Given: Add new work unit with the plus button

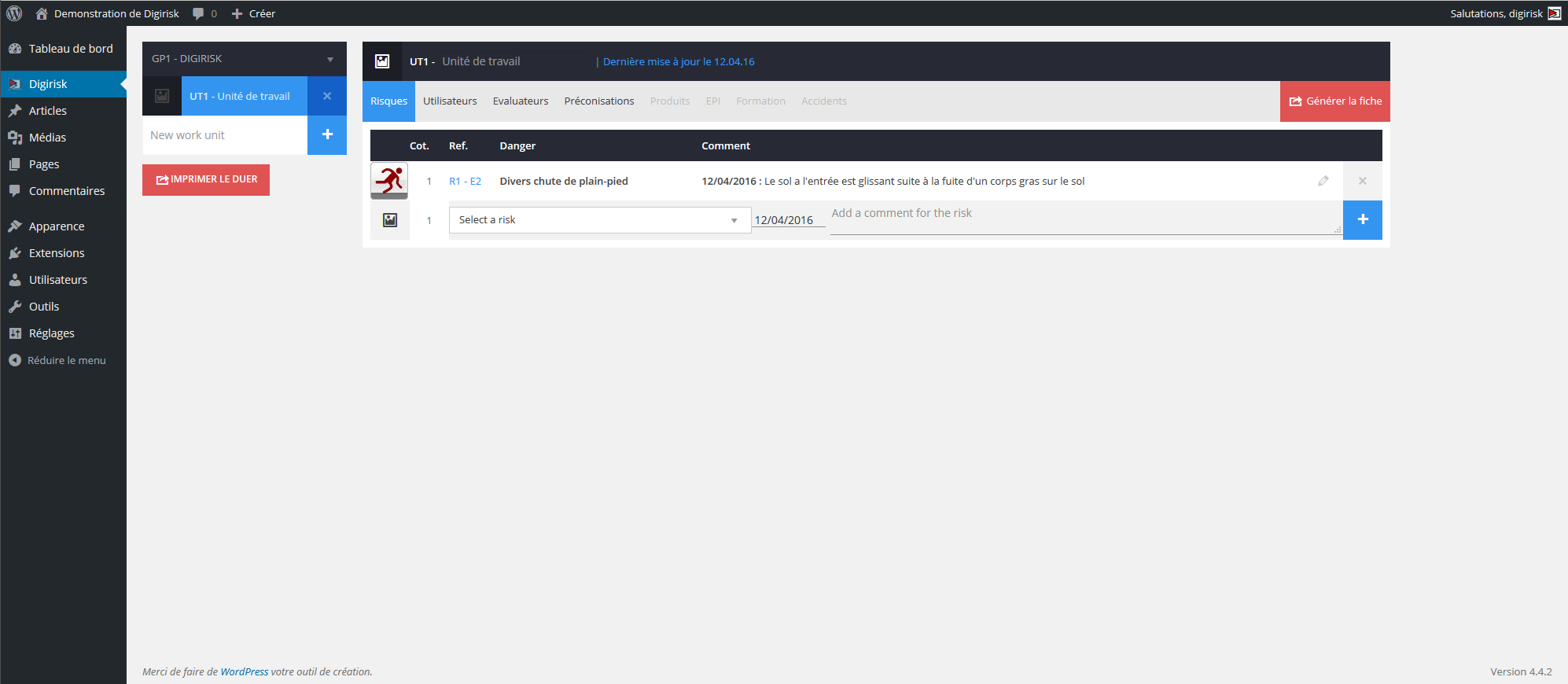Looking at the screenshot, I should click(327, 135).
